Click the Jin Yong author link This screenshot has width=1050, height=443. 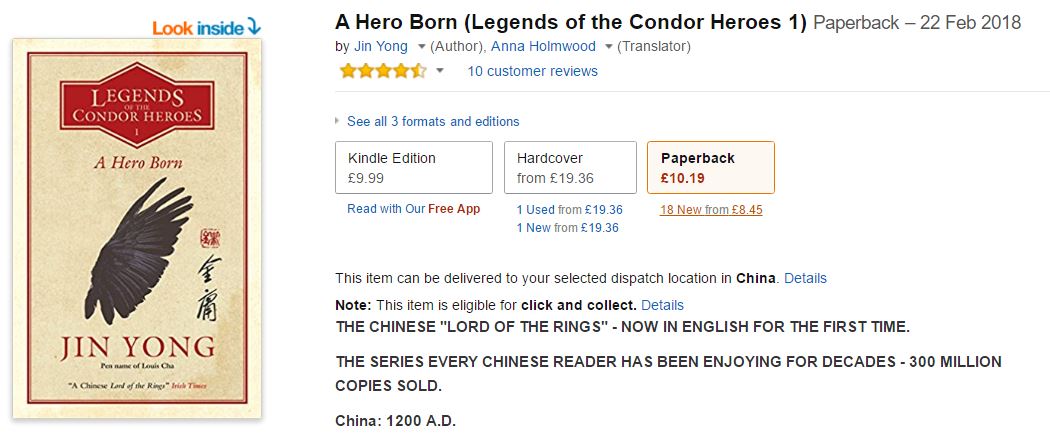pos(382,46)
